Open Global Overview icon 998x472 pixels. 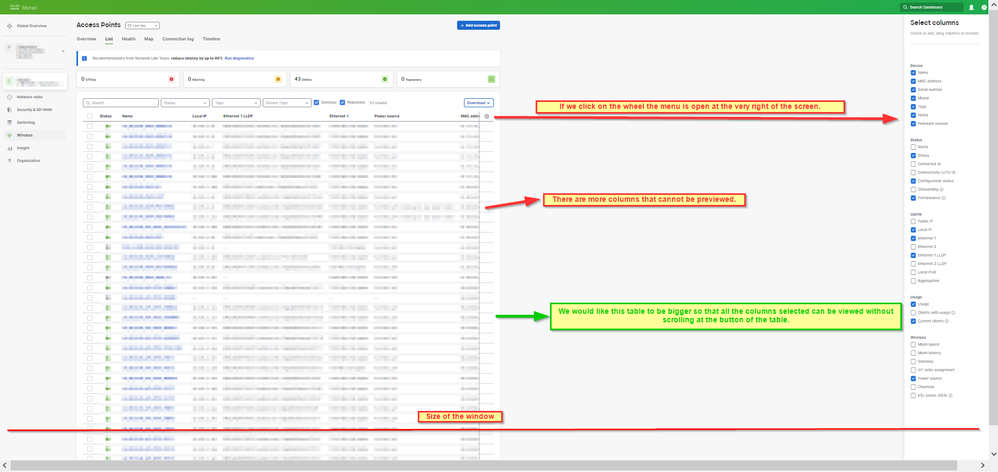click(10, 26)
